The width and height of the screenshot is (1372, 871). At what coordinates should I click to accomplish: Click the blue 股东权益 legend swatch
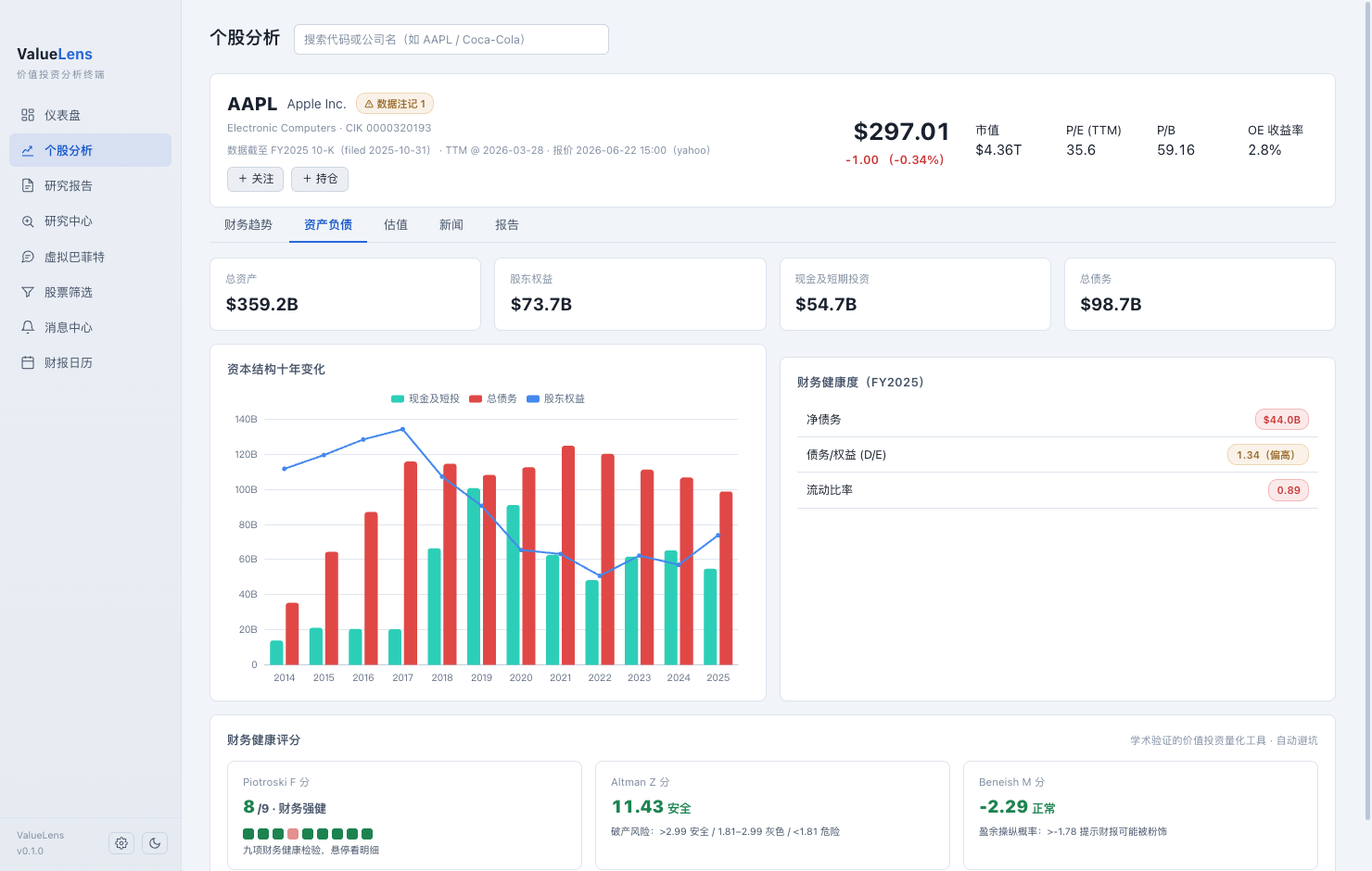pyautogui.click(x=533, y=399)
